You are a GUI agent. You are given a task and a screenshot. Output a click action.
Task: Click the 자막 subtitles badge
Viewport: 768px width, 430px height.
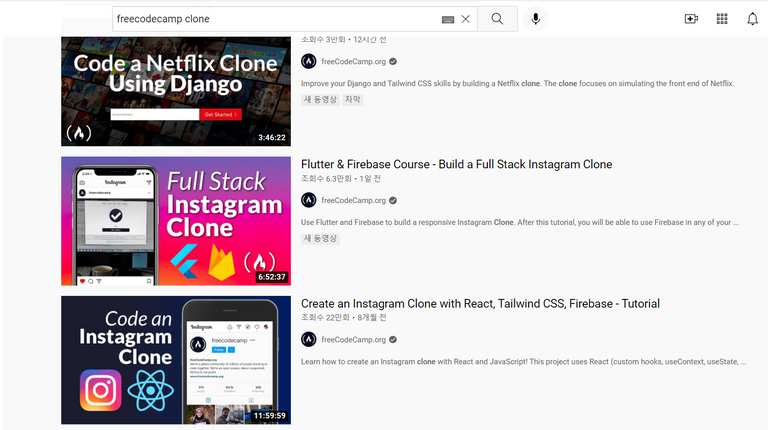[353, 99]
